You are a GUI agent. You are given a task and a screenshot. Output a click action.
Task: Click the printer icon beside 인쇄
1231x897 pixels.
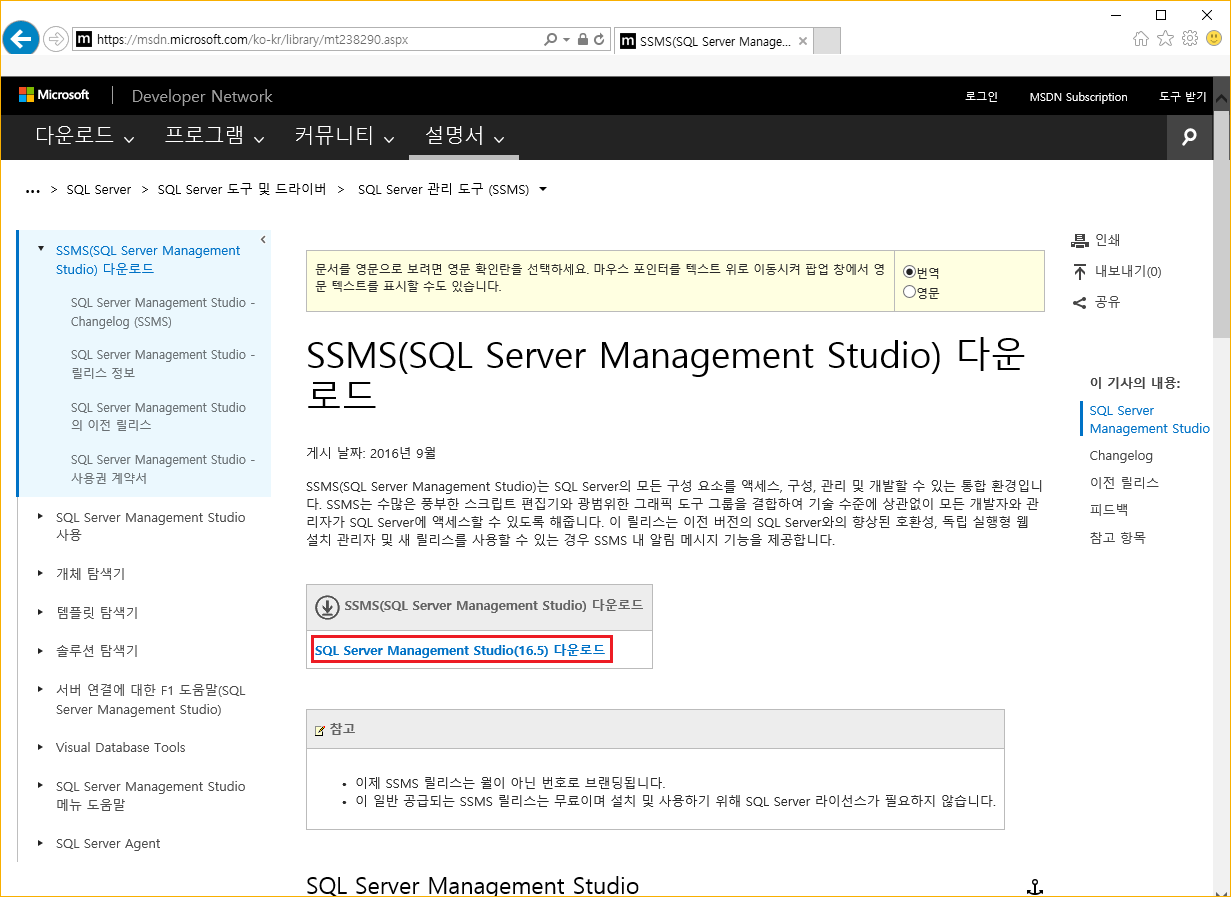coord(1079,240)
